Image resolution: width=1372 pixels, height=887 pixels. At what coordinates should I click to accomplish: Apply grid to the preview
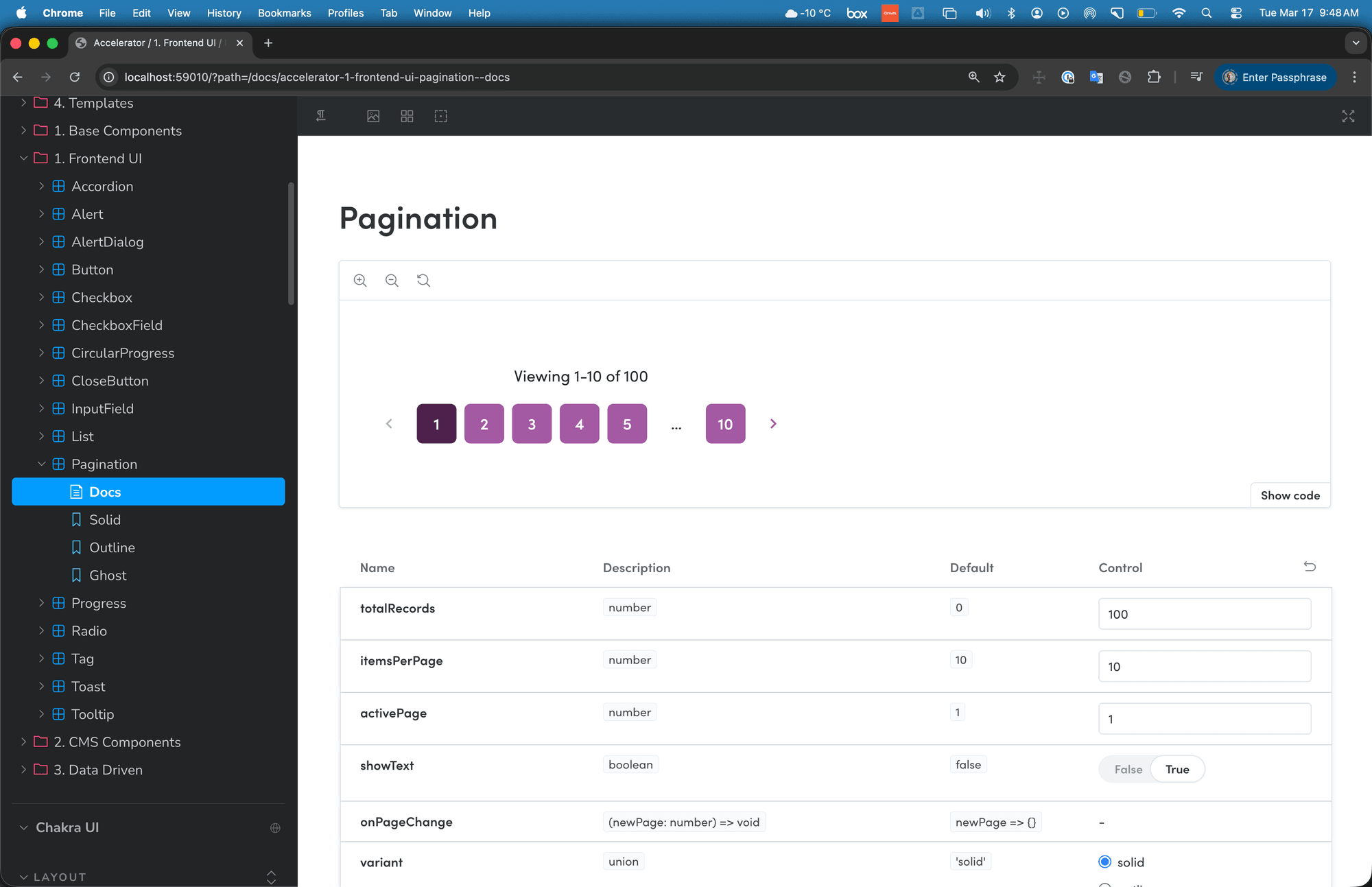click(407, 116)
